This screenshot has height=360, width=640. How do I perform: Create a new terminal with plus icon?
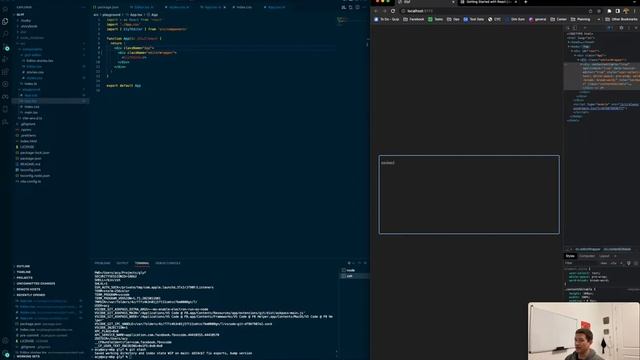349,263
